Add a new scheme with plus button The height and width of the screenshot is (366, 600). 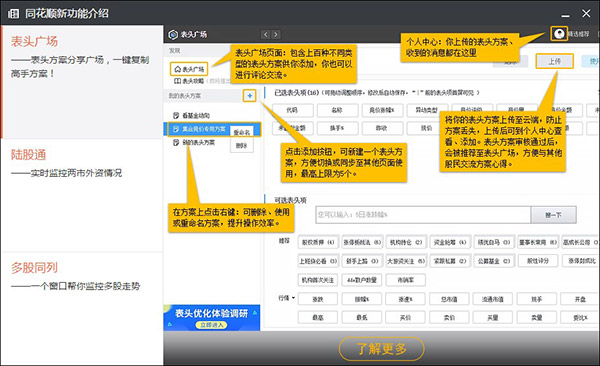tap(249, 96)
